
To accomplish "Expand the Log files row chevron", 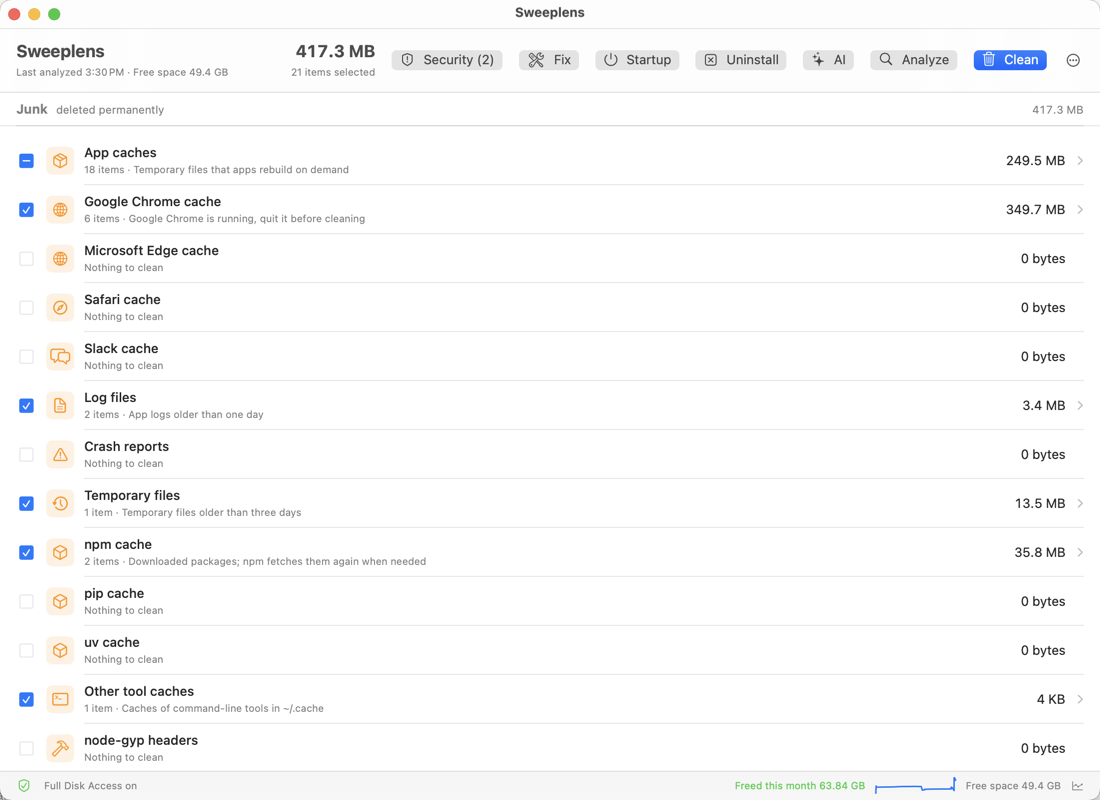I will point(1080,406).
